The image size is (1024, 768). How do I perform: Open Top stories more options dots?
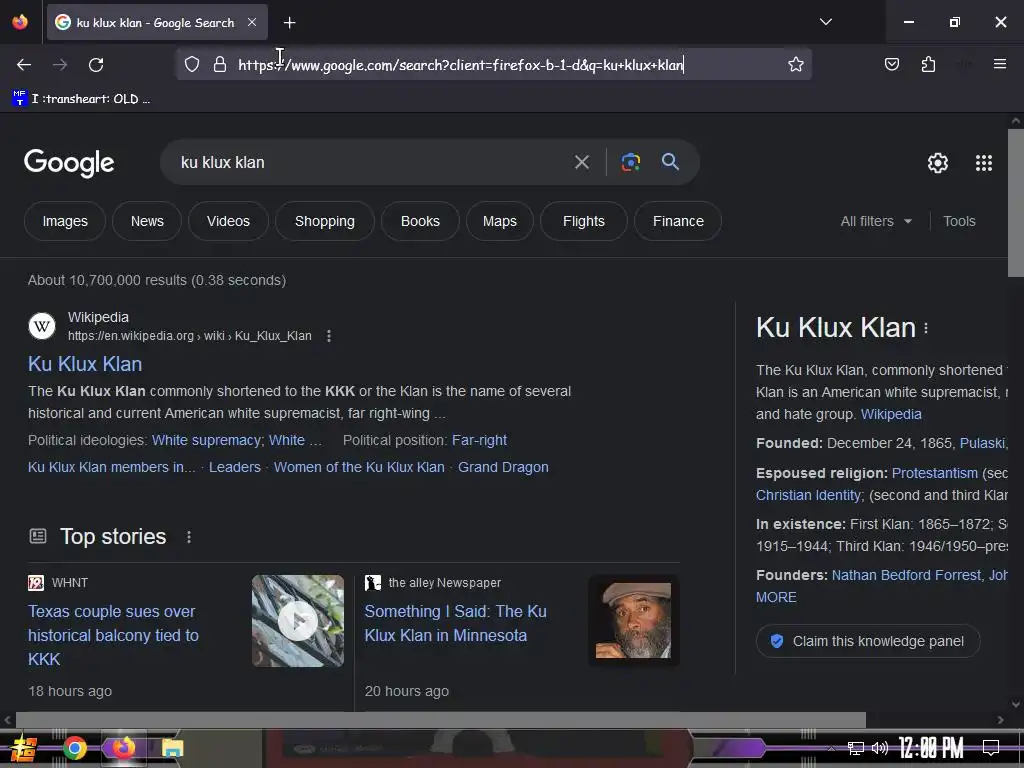click(189, 537)
